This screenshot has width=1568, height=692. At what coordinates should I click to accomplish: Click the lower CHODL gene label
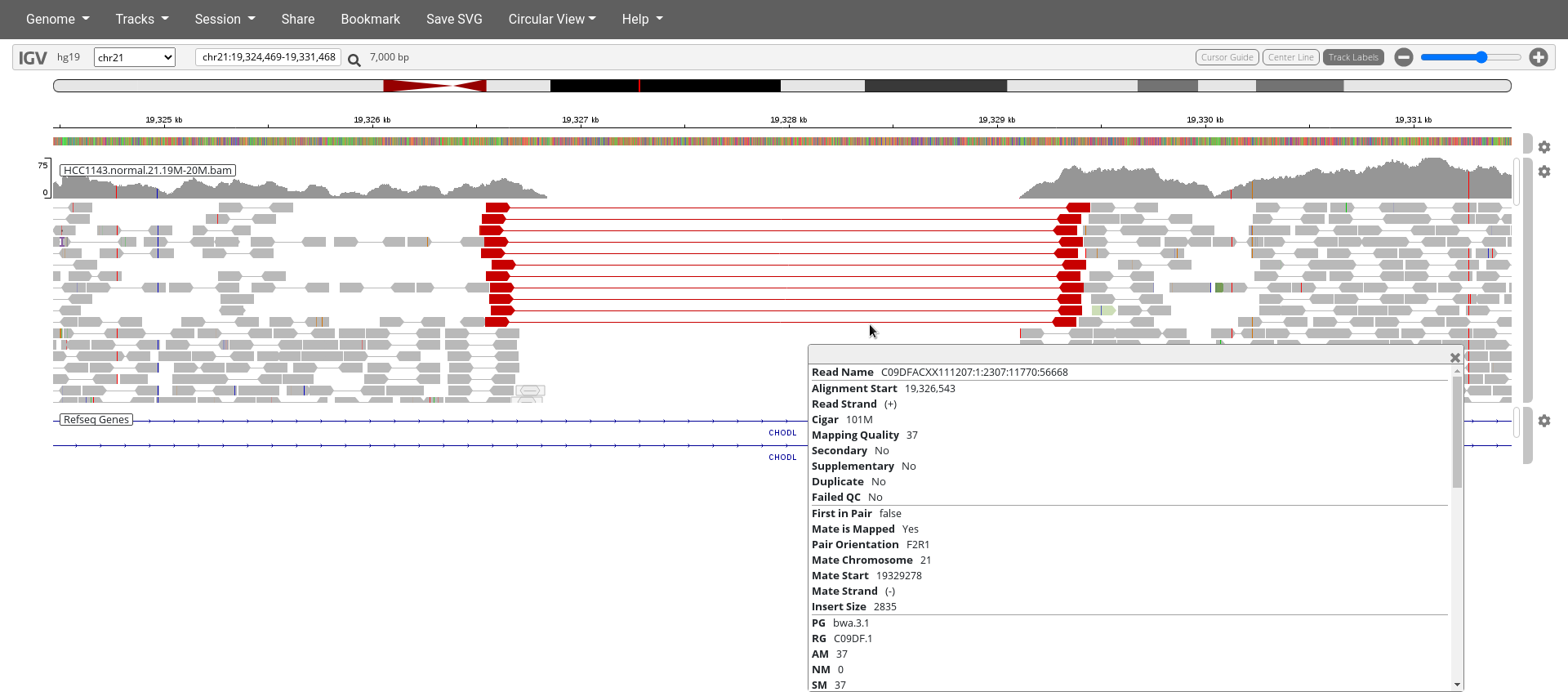point(782,458)
